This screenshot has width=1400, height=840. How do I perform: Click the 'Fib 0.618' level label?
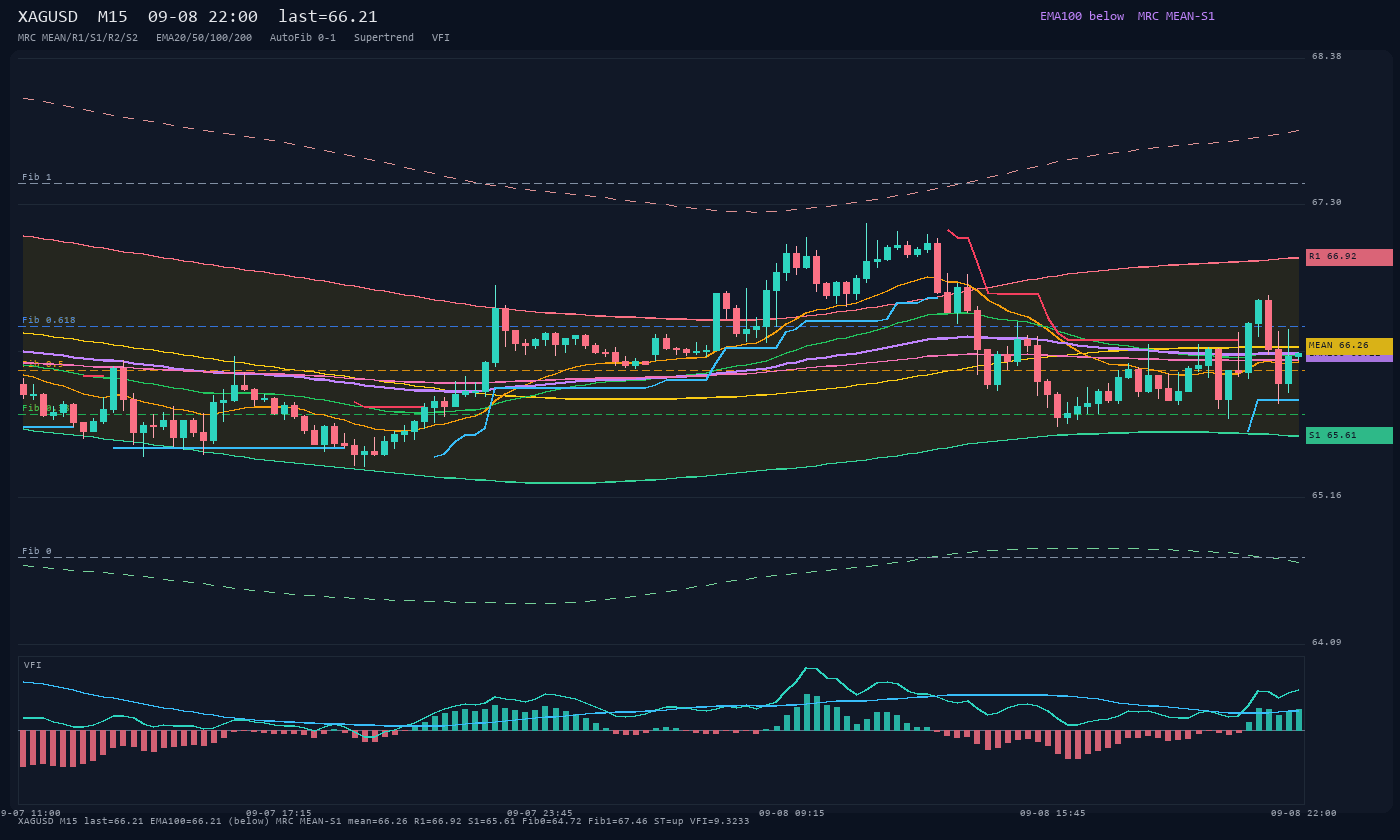[49, 320]
